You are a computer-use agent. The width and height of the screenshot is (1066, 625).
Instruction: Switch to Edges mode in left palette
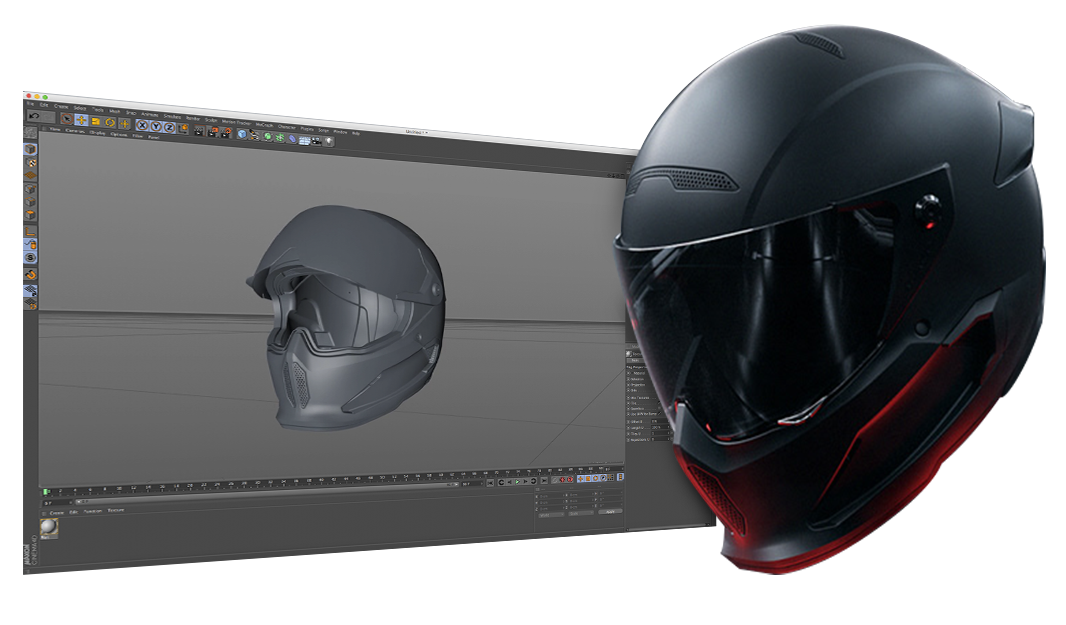click(31, 202)
